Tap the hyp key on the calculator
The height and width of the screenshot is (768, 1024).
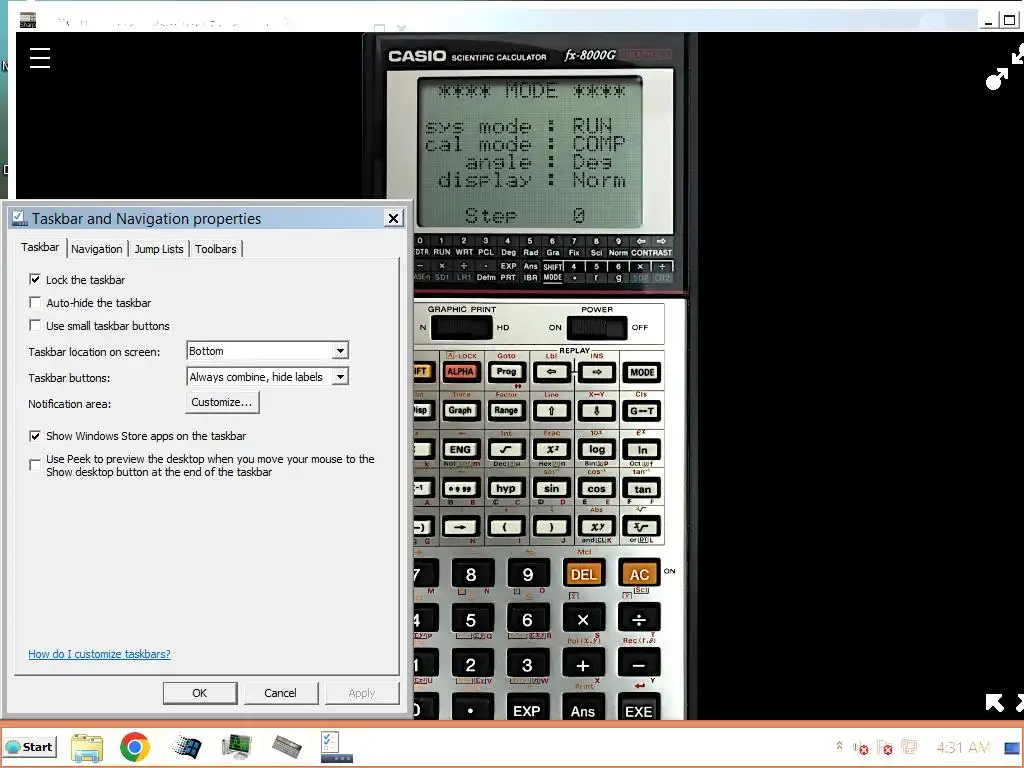tap(506, 488)
